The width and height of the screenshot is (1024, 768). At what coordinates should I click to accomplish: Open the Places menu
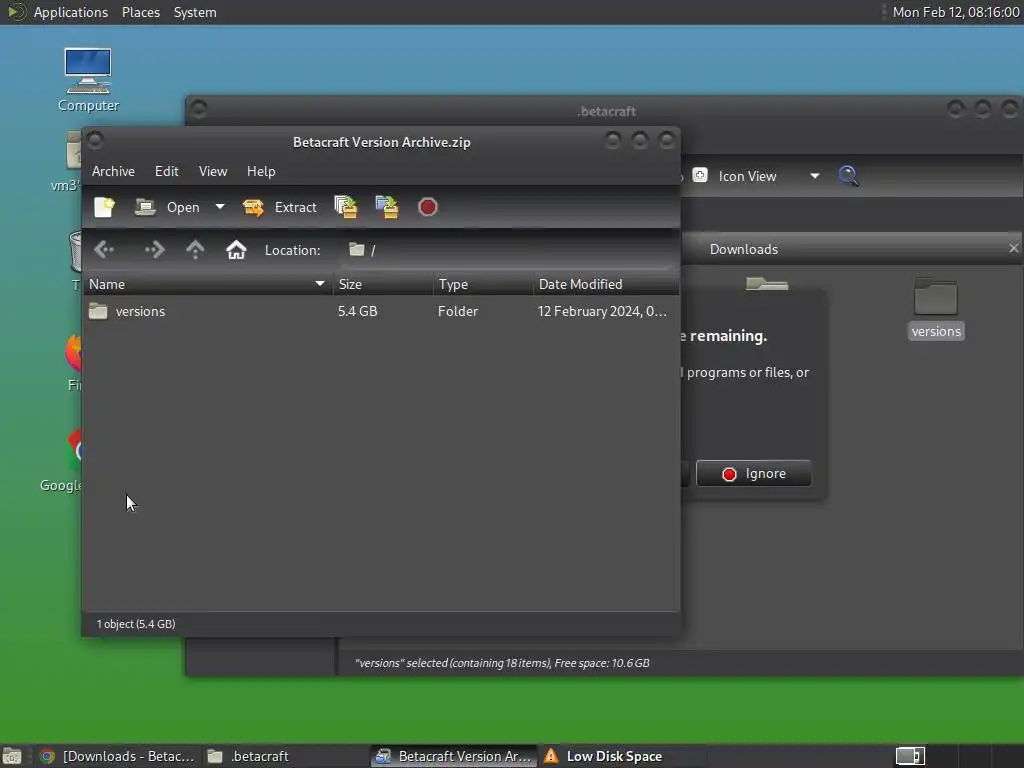141,12
